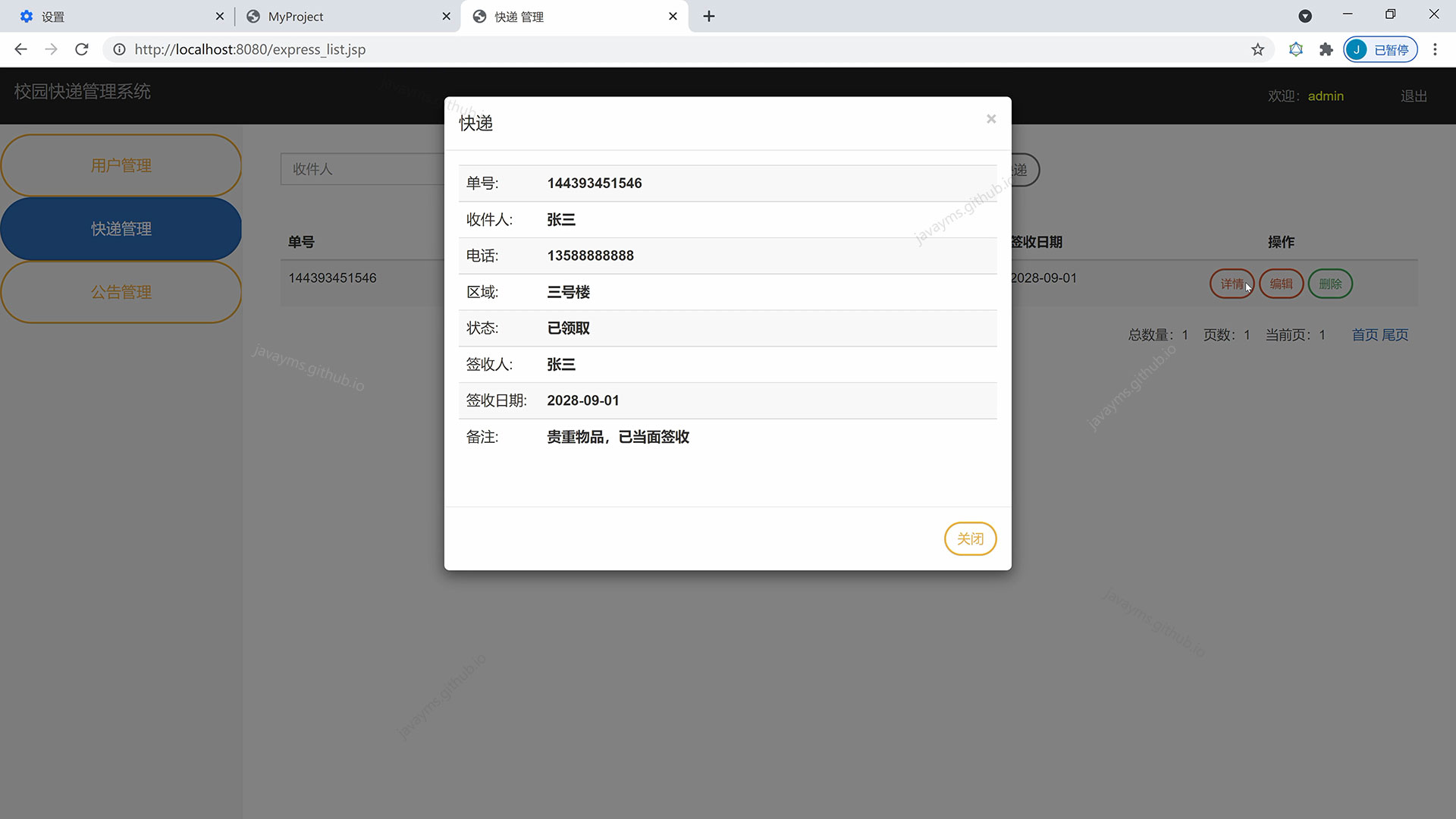This screenshot has width=1456, height=819.
Task: Close the 快递 dialog with X icon
Action: pos(990,119)
